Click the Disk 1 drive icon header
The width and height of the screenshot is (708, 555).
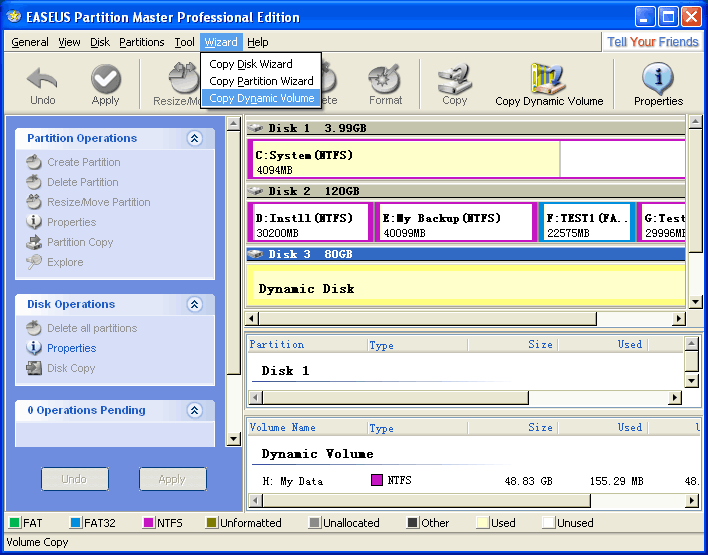click(255, 128)
